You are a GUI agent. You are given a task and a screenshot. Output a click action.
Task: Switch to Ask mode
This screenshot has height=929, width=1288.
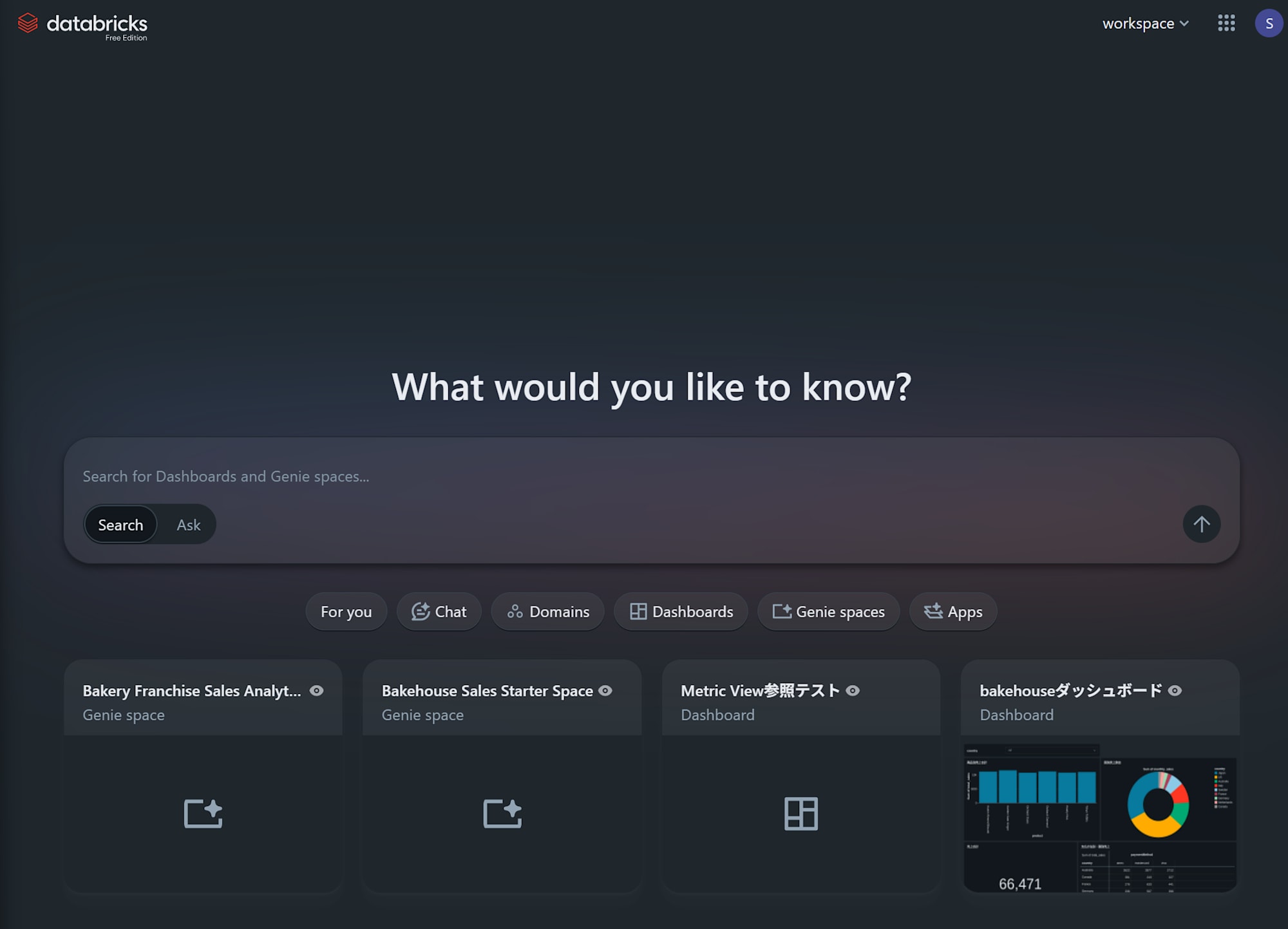(x=188, y=525)
